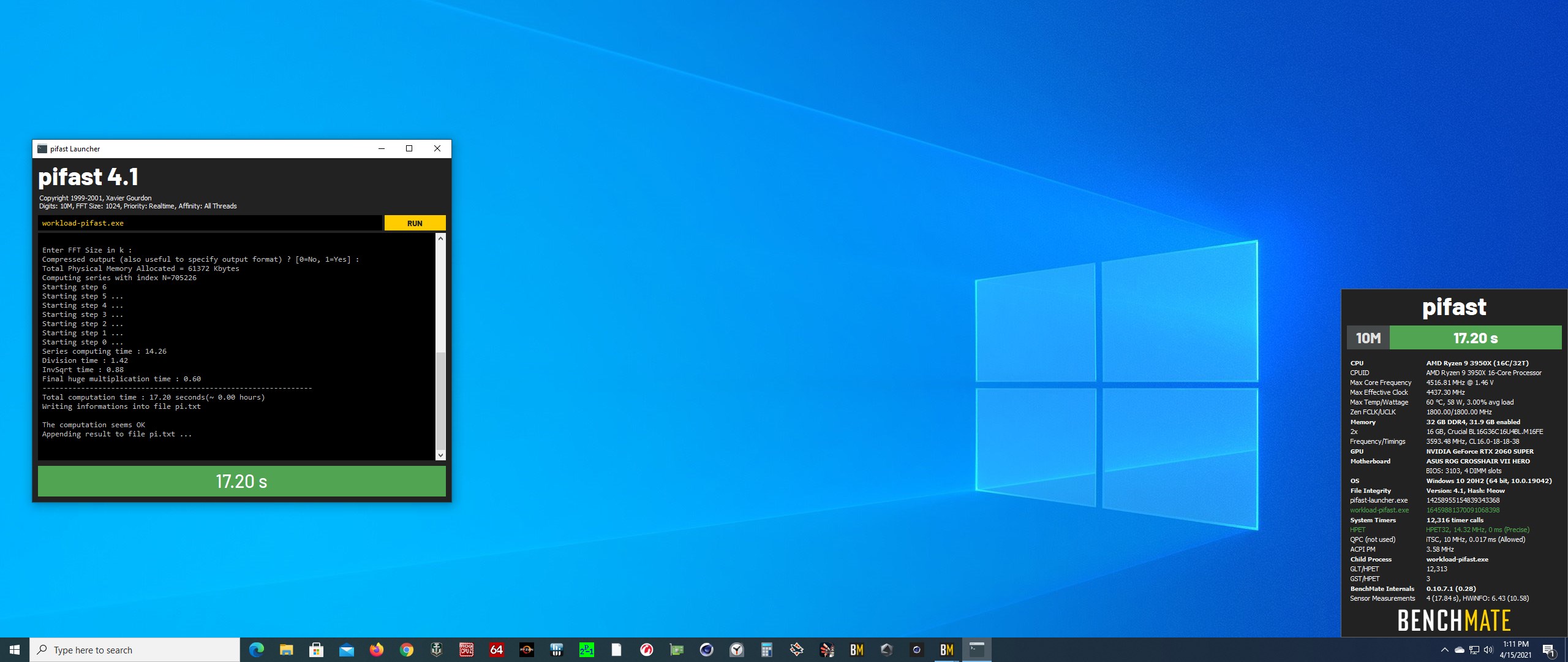Viewport: 1568px width, 662px height.
Task: Click the 10M label in BenchMate panel
Action: pyautogui.click(x=1368, y=338)
